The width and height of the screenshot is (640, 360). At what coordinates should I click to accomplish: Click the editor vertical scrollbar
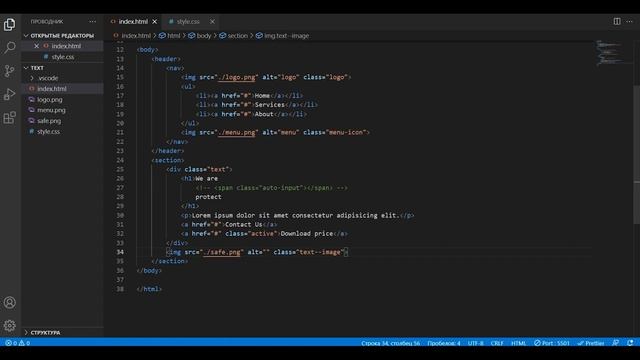coord(637,154)
